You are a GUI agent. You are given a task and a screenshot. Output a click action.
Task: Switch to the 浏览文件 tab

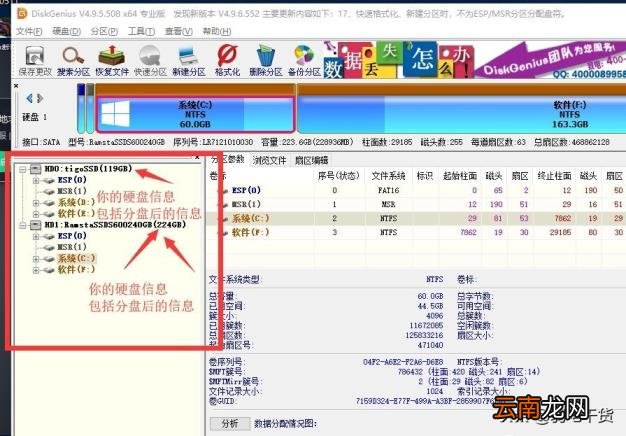point(269,161)
